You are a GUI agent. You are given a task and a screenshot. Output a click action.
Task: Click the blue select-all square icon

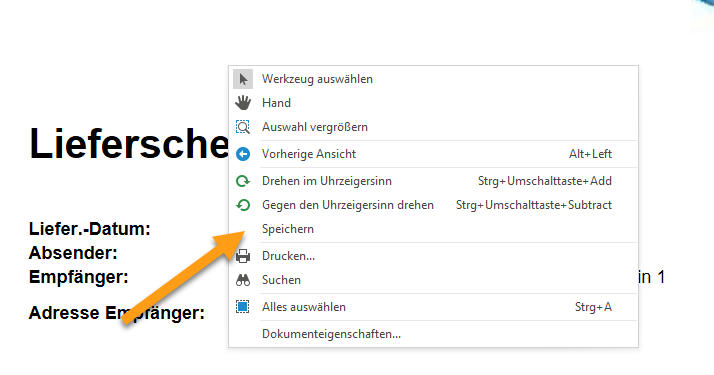point(243,307)
